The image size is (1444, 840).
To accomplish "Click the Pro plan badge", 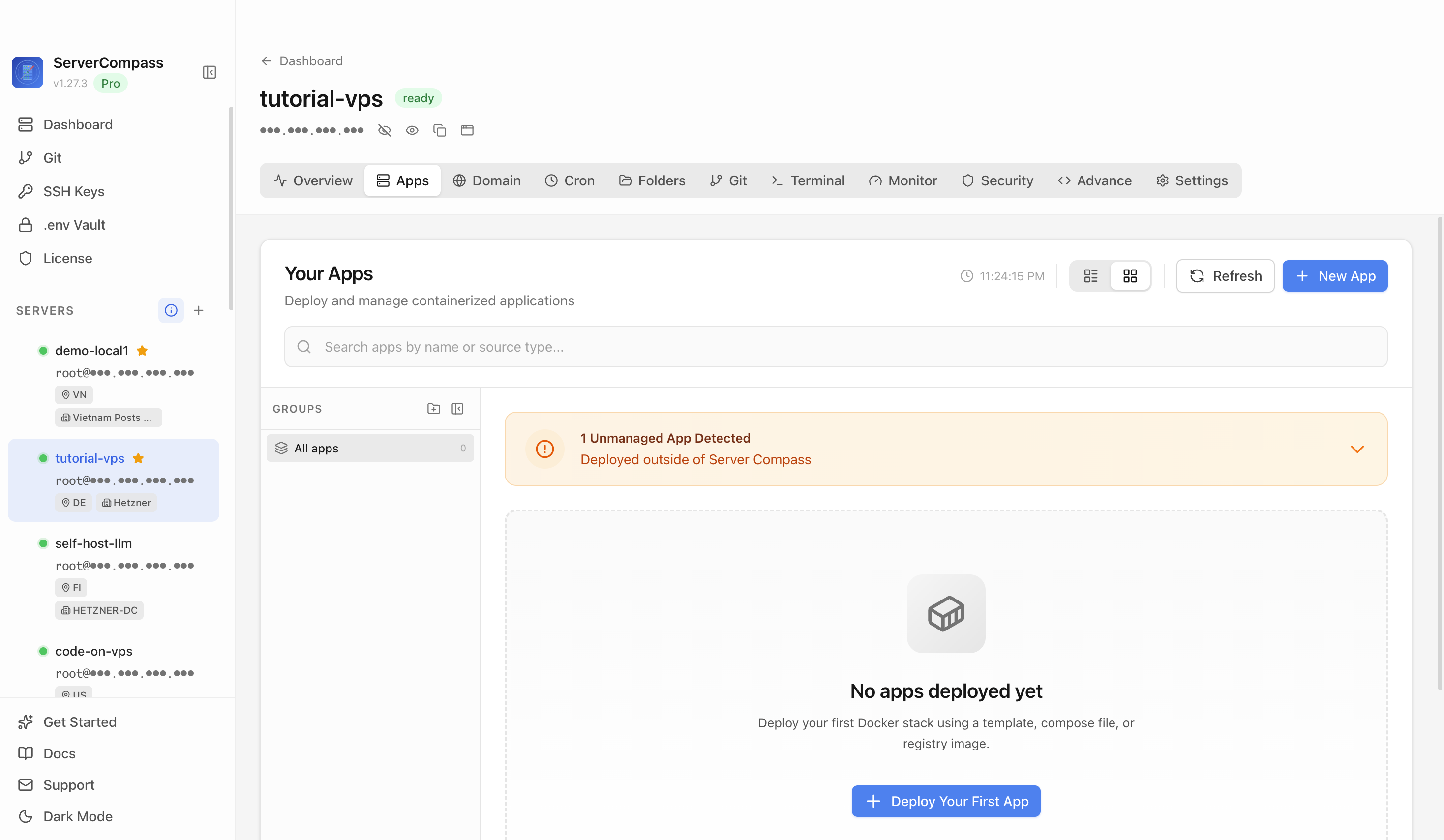I will (111, 84).
